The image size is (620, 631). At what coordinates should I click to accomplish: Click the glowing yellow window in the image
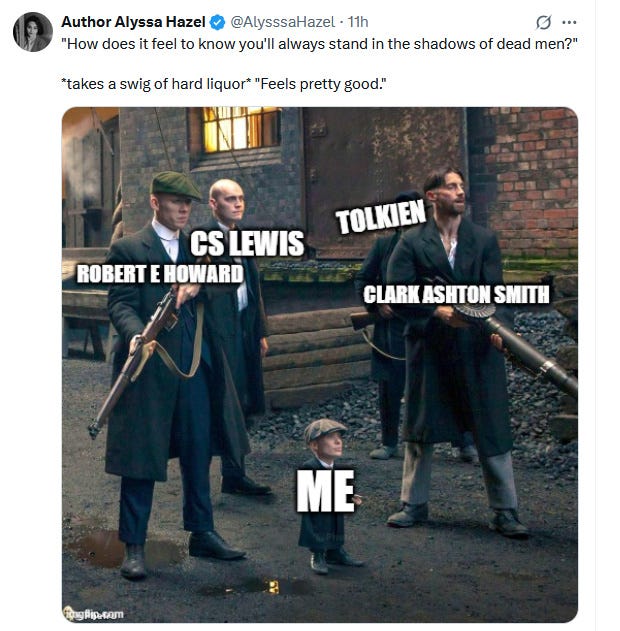240,129
